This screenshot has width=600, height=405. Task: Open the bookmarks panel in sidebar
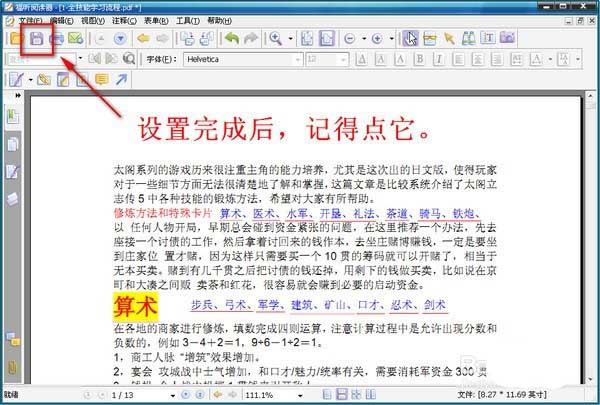click(x=13, y=117)
